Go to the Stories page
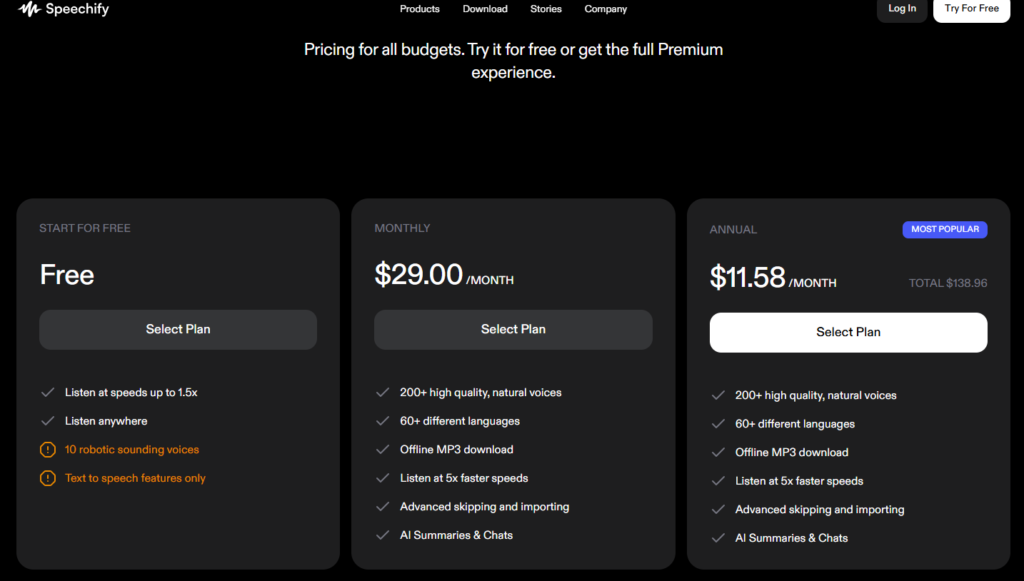The width and height of the screenshot is (1024, 581). tap(546, 9)
